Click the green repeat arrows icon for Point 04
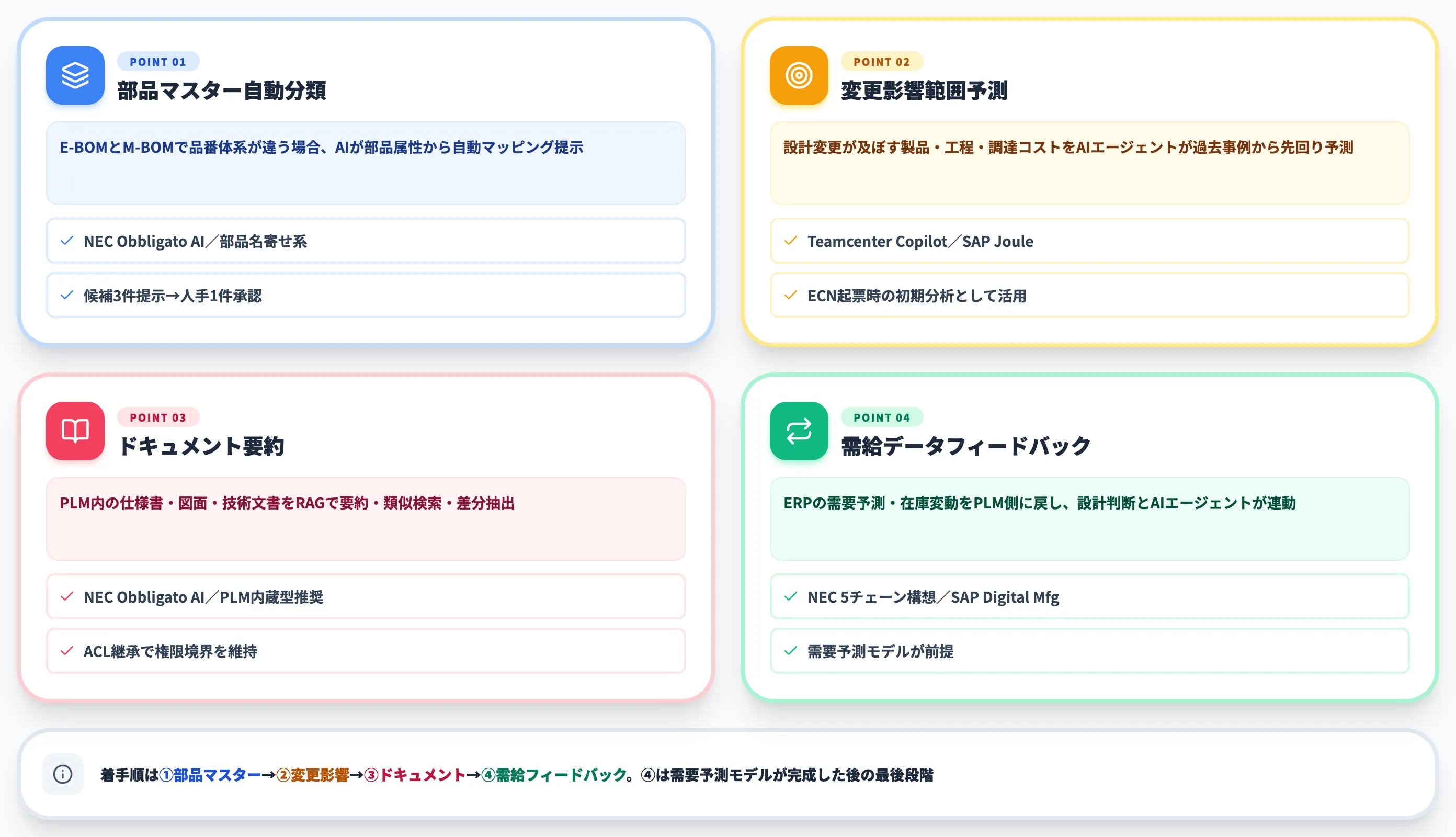1456x837 pixels. click(799, 431)
